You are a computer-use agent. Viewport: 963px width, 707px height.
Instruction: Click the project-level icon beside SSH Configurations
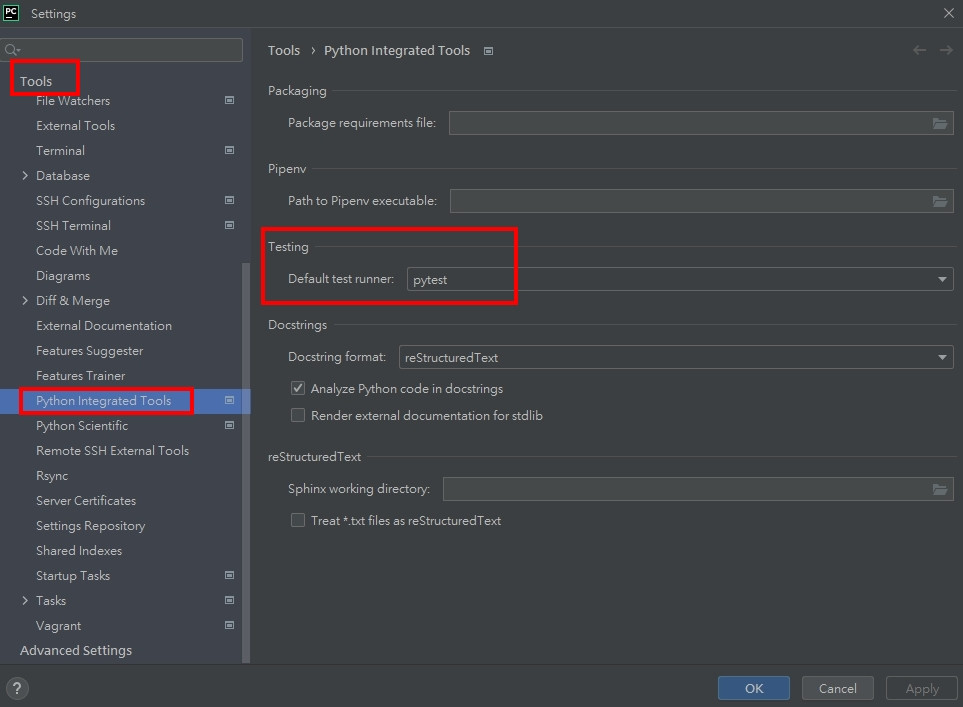pyautogui.click(x=229, y=200)
